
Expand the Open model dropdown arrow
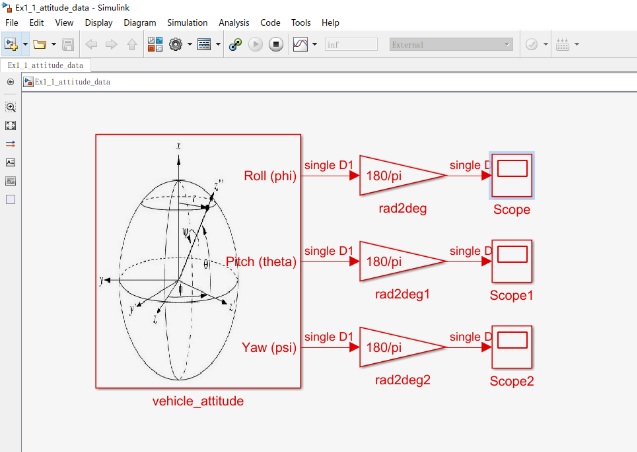[x=53, y=45]
